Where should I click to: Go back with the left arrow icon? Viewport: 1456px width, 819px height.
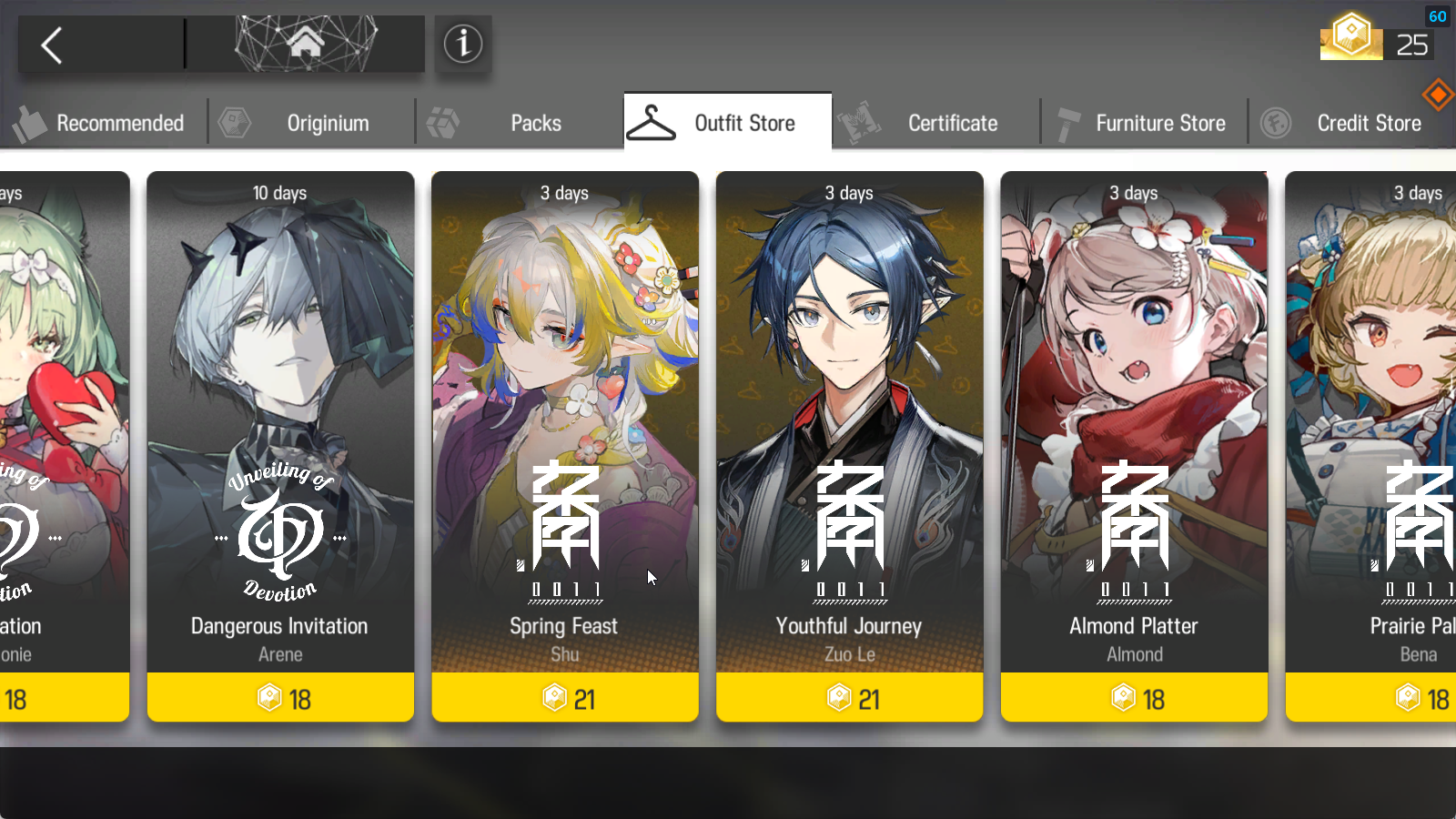pyautogui.click(x=52, y=45)
